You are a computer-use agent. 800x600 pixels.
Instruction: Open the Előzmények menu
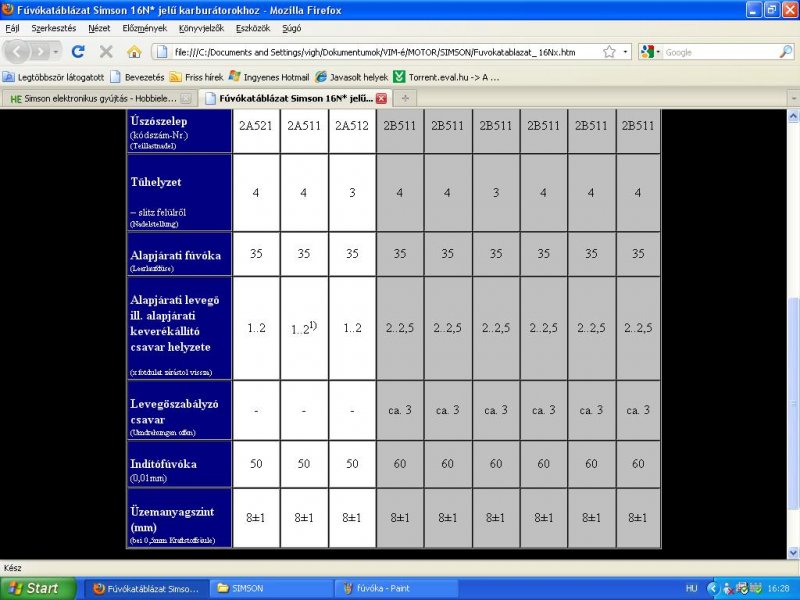[x=144, y=28]
